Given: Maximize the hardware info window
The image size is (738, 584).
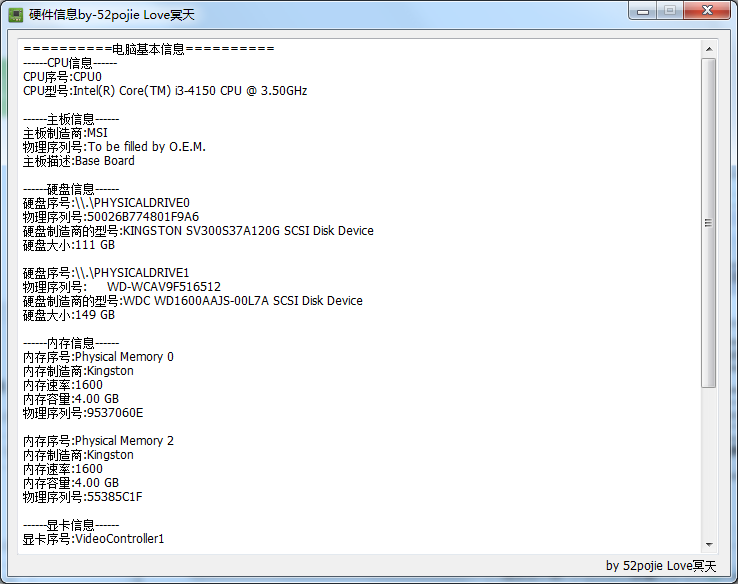Looking at the screenshot, I should point(669,10).
